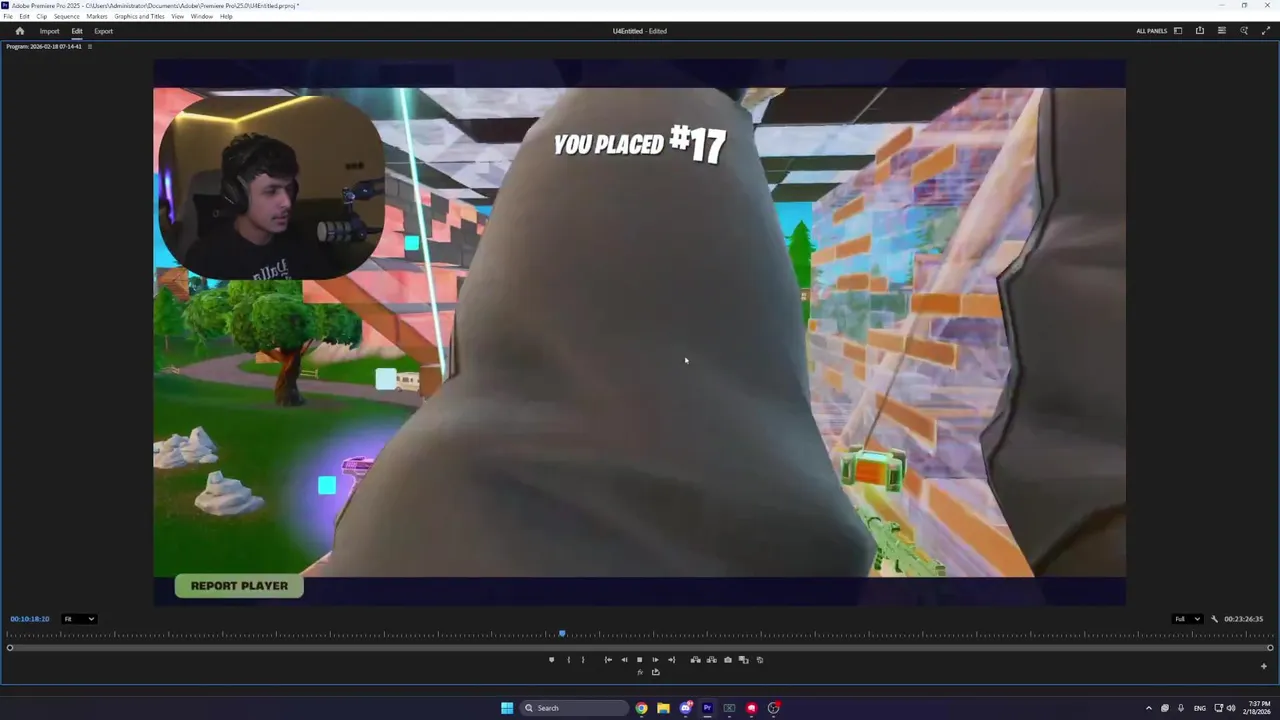1280x720 pixels.
Task: Click the Comparison View icon
Action: 743,660
